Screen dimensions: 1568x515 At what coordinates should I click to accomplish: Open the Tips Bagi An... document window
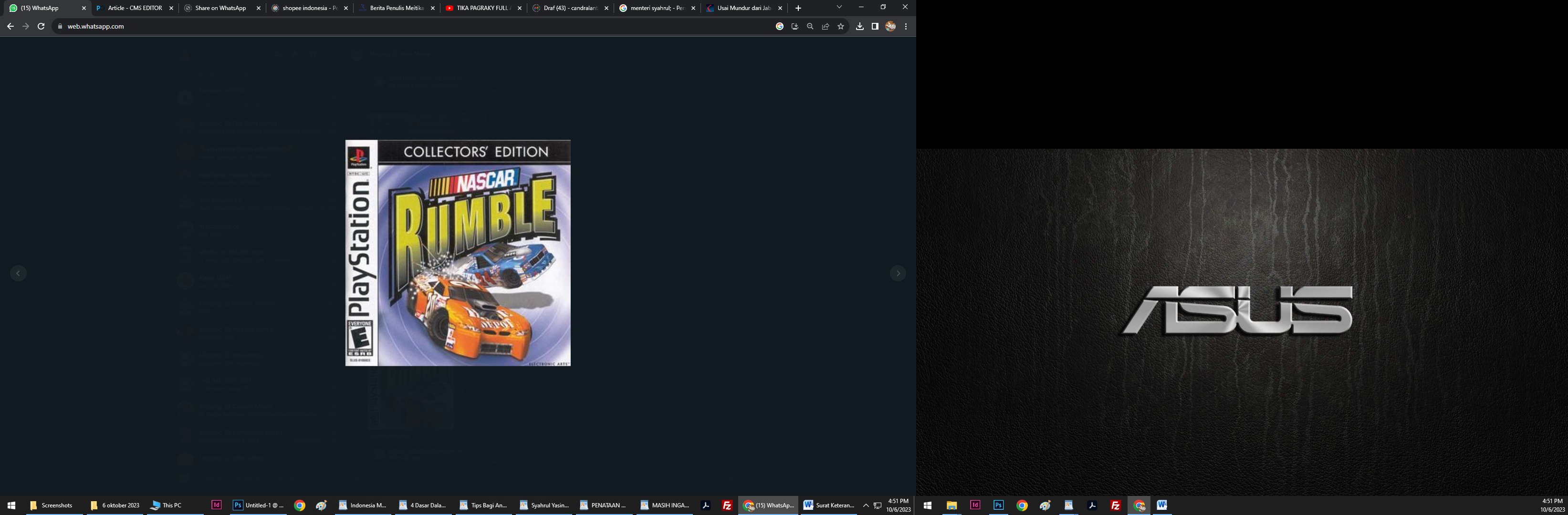(x=484, y=505)
